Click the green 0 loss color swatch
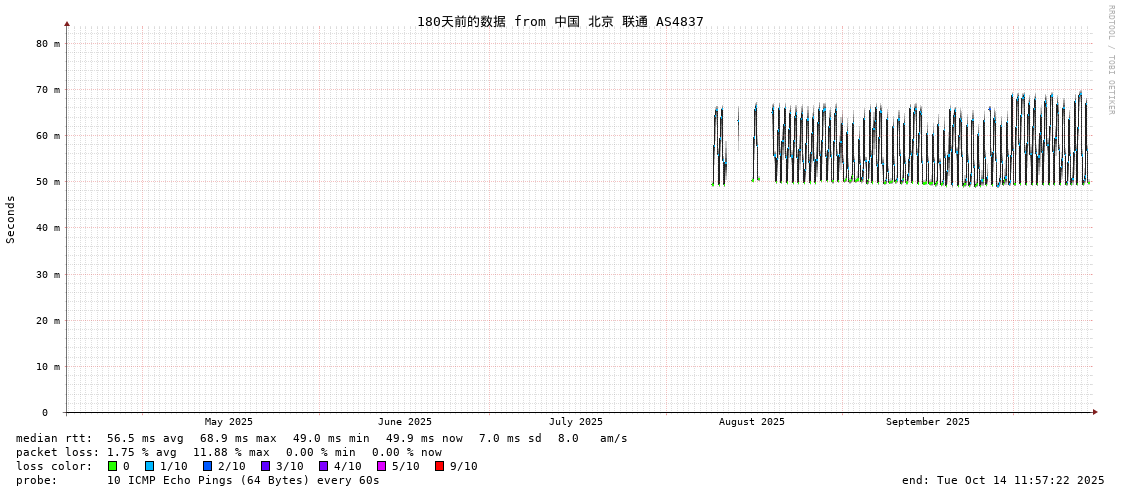 point(113,466)
